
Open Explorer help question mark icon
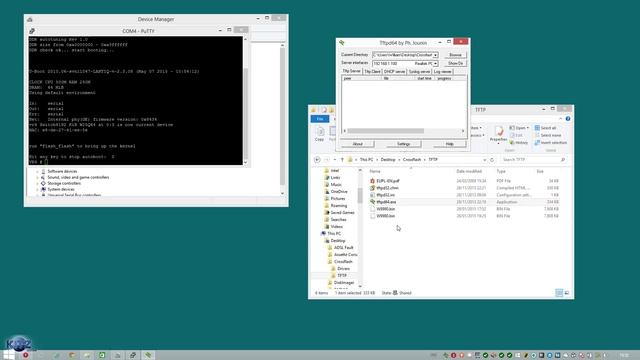pyautogui.click(x=568, y=119)
